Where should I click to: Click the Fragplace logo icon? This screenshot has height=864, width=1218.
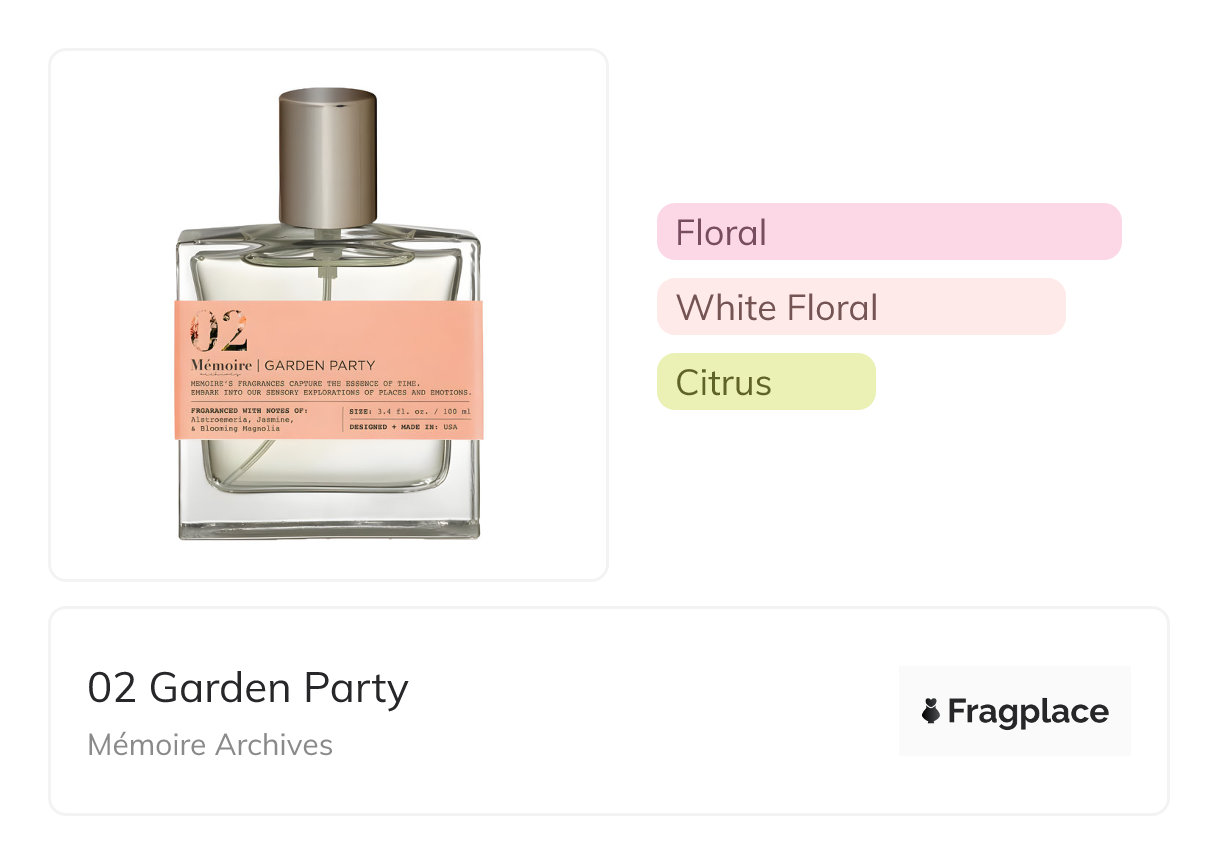(x=931, y=712)
